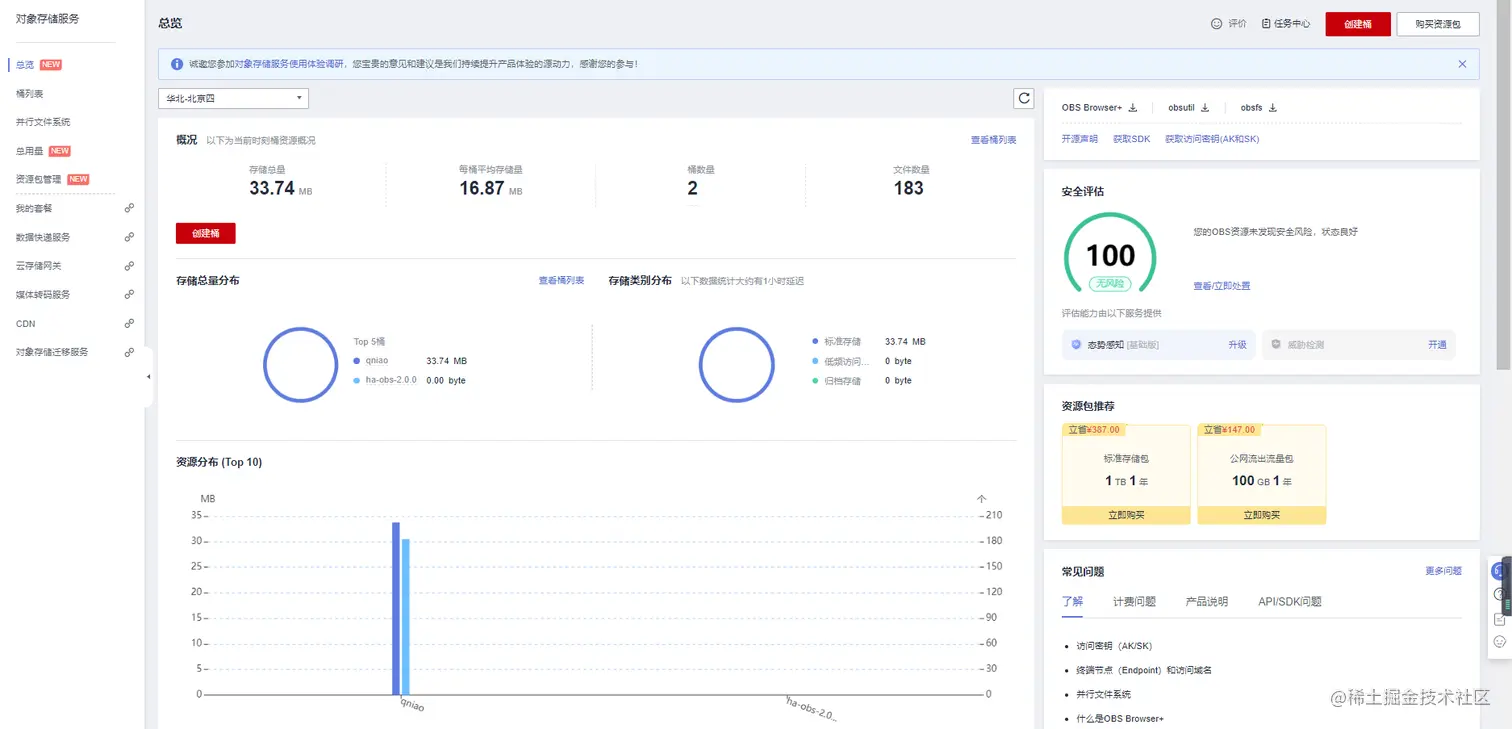Click the 态势感知 shield icon

point(1076,344)
